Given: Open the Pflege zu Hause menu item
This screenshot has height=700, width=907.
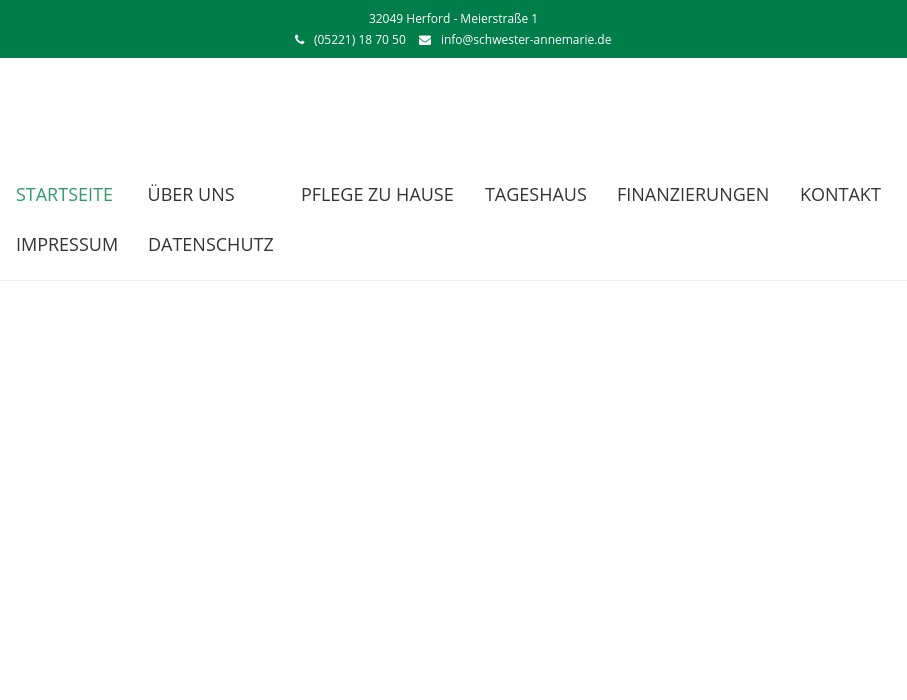Looking at the screenshot, I should (377, 194).
